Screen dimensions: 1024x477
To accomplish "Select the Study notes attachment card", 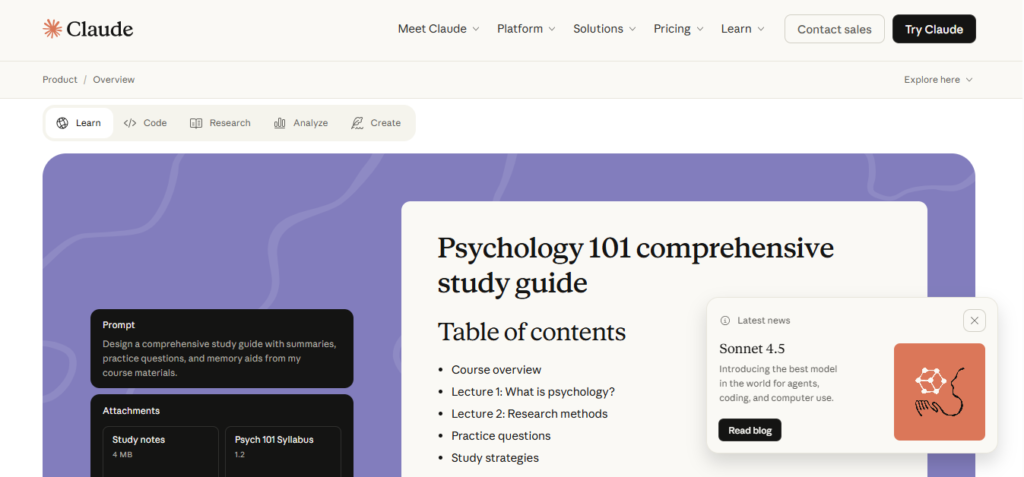I will [x=160, y=447].
